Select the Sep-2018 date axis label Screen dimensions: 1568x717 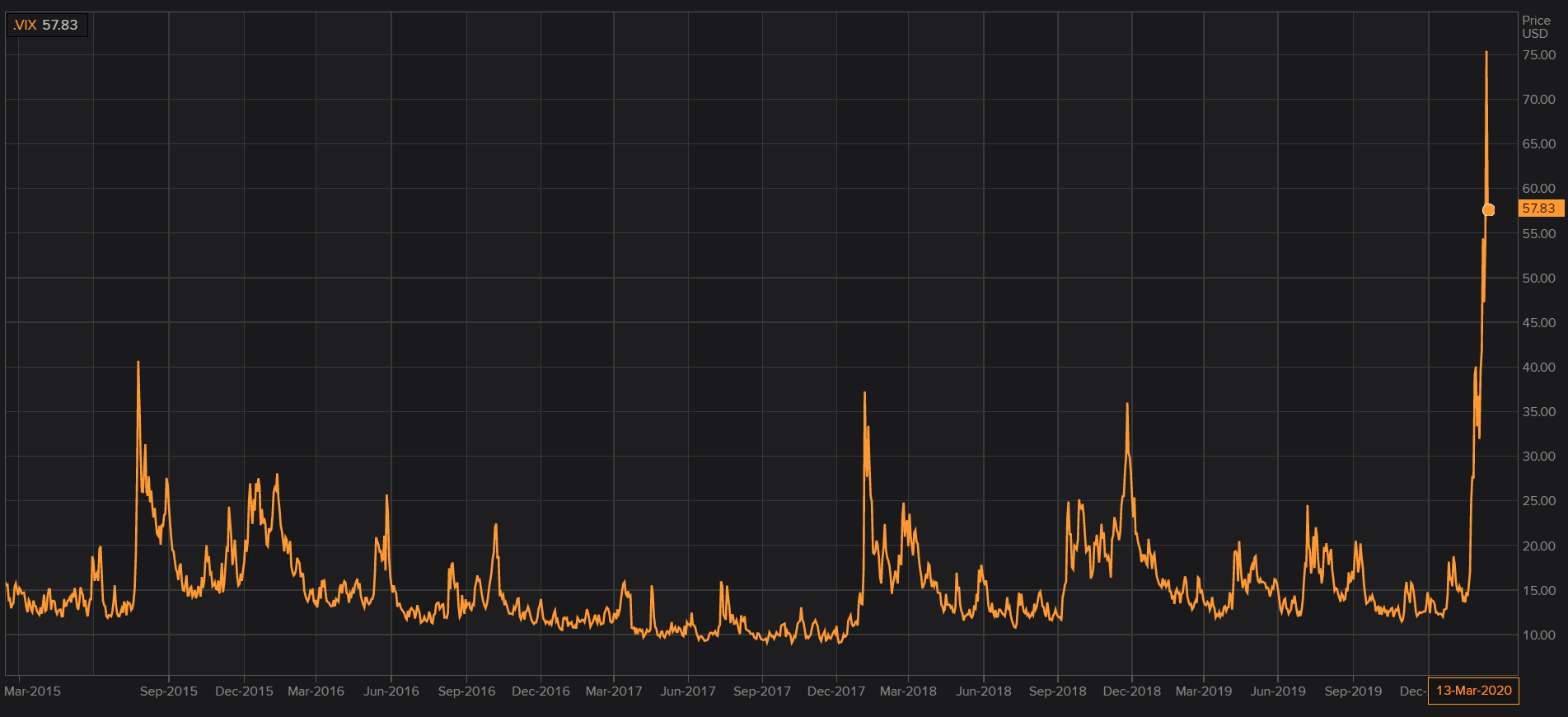(x=1058, y=691)
